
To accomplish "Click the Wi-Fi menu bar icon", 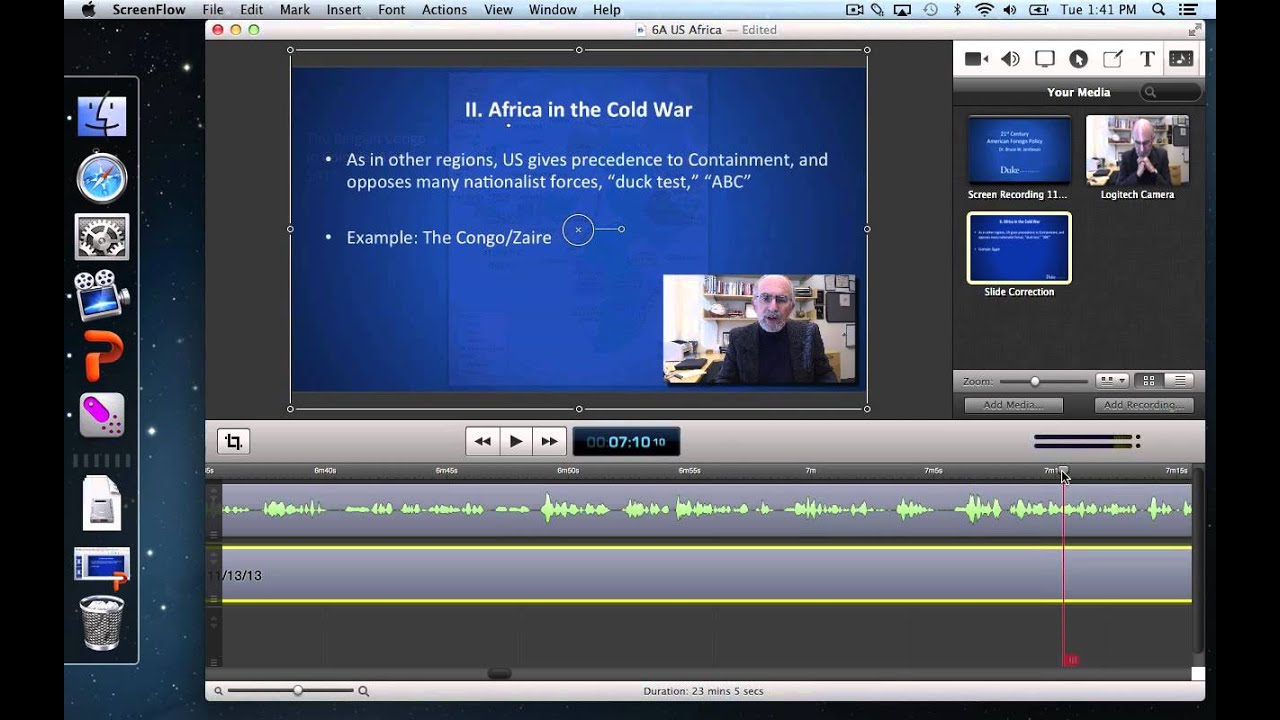I will [984, 10].
